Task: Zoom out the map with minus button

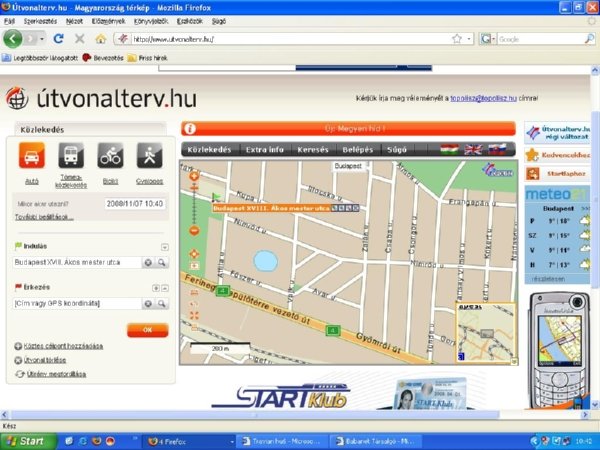Action: [x=193, y=231]
